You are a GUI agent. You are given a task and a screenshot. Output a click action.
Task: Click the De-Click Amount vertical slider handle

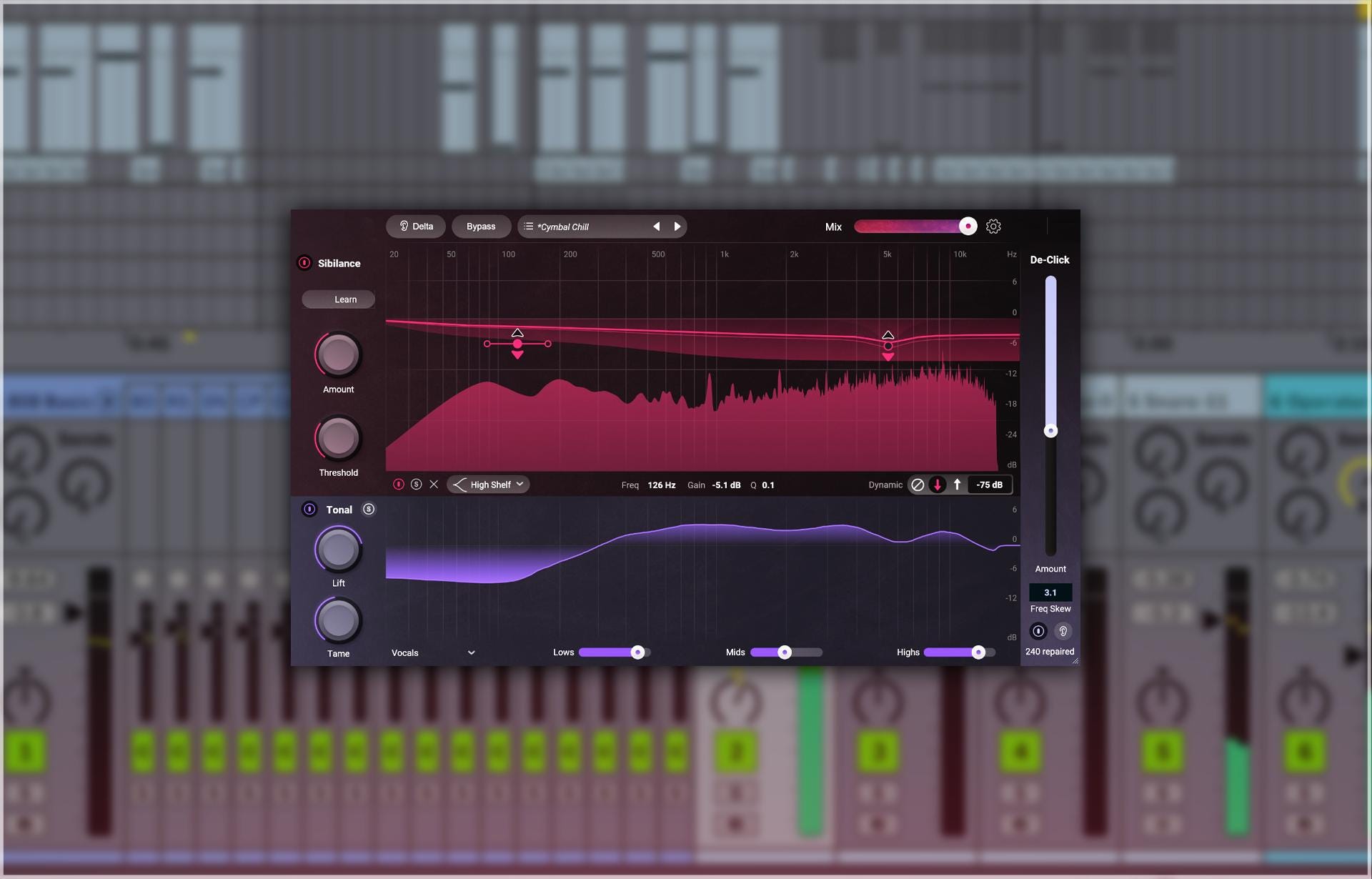[1050, 431]
